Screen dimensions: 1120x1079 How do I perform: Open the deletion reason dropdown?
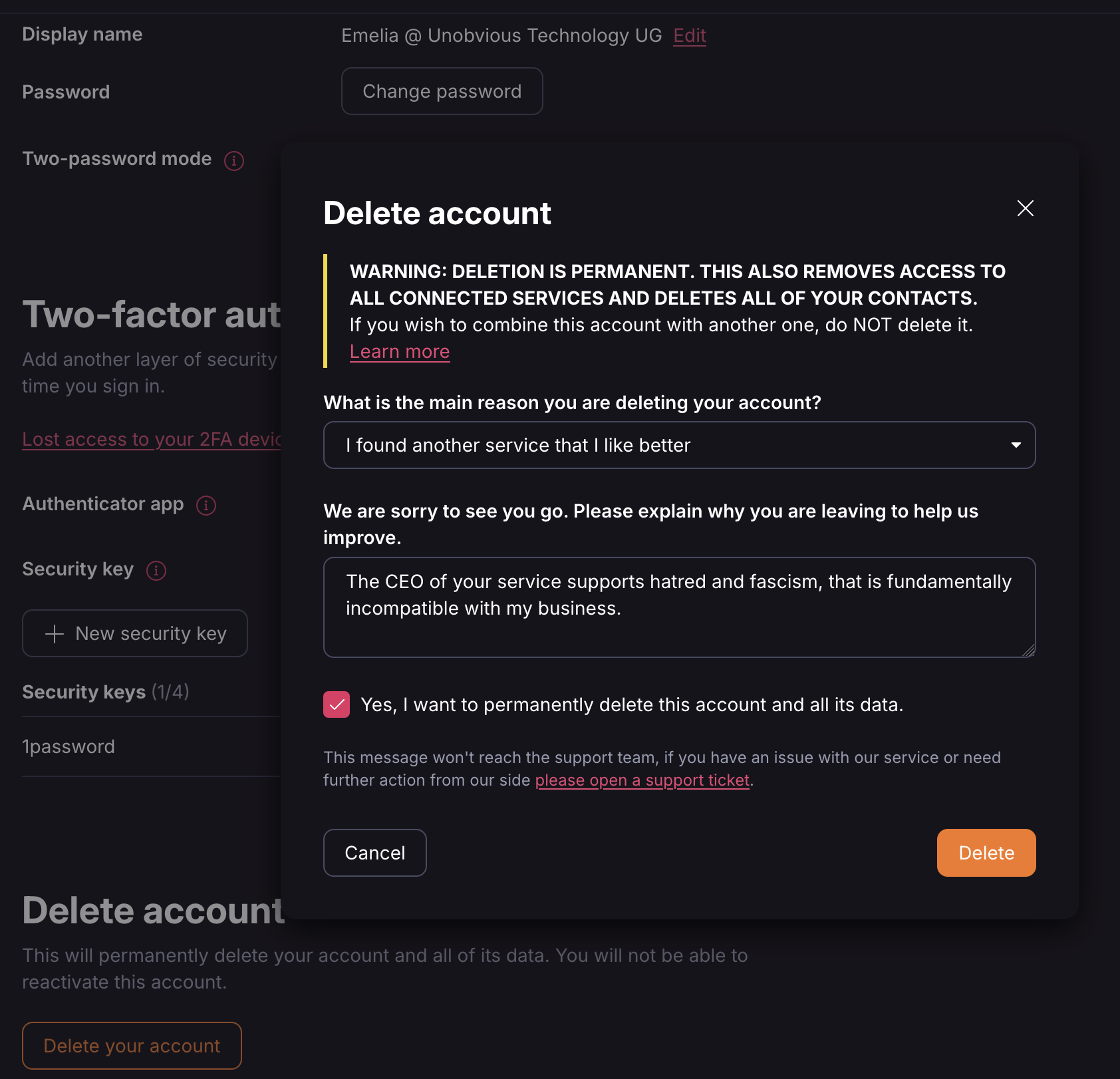tap(678, 445)
